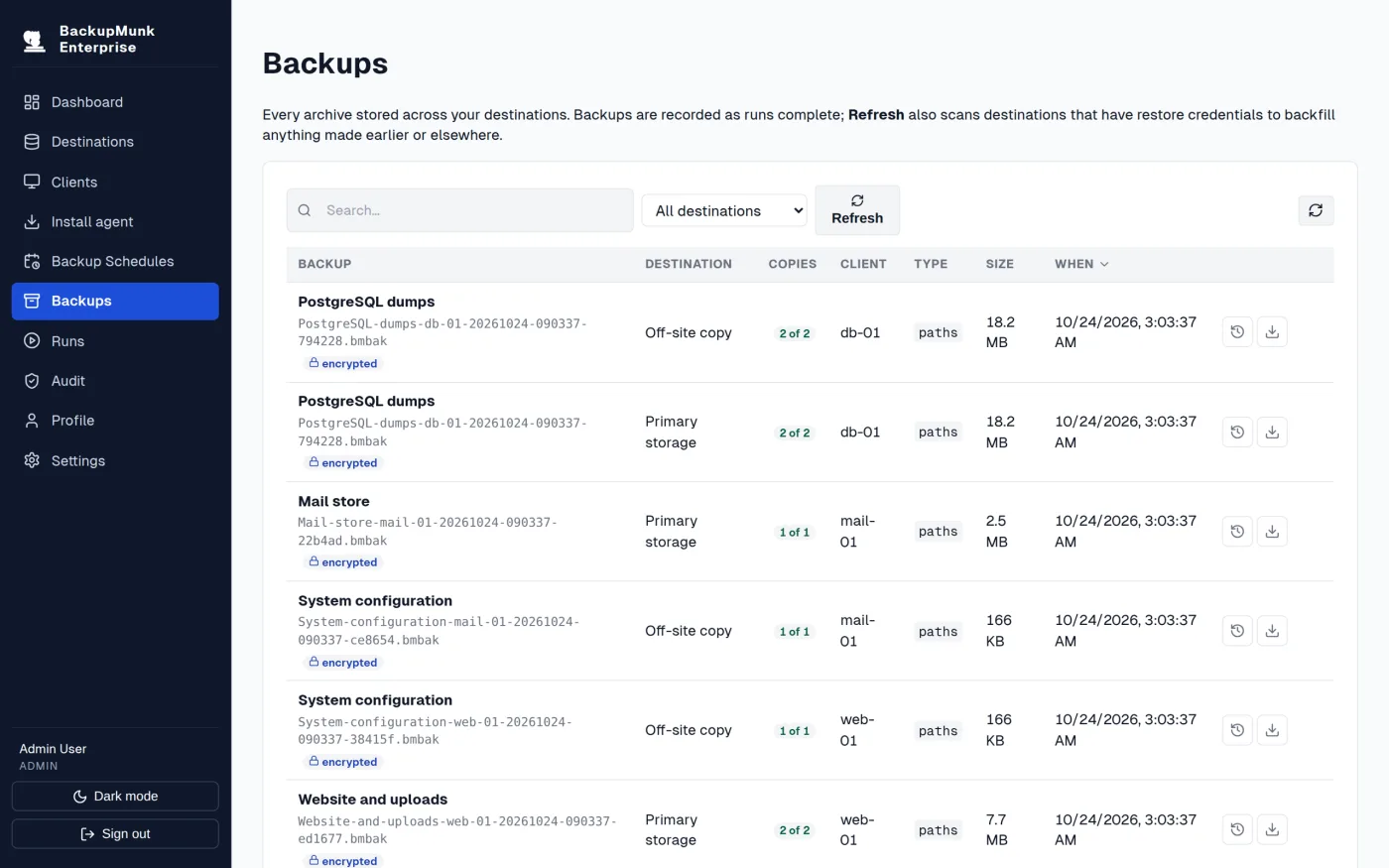The height and width of the screenshot is (868, 1389).
Task: Toggle Dark mode
Action: (x=115, y=797)
